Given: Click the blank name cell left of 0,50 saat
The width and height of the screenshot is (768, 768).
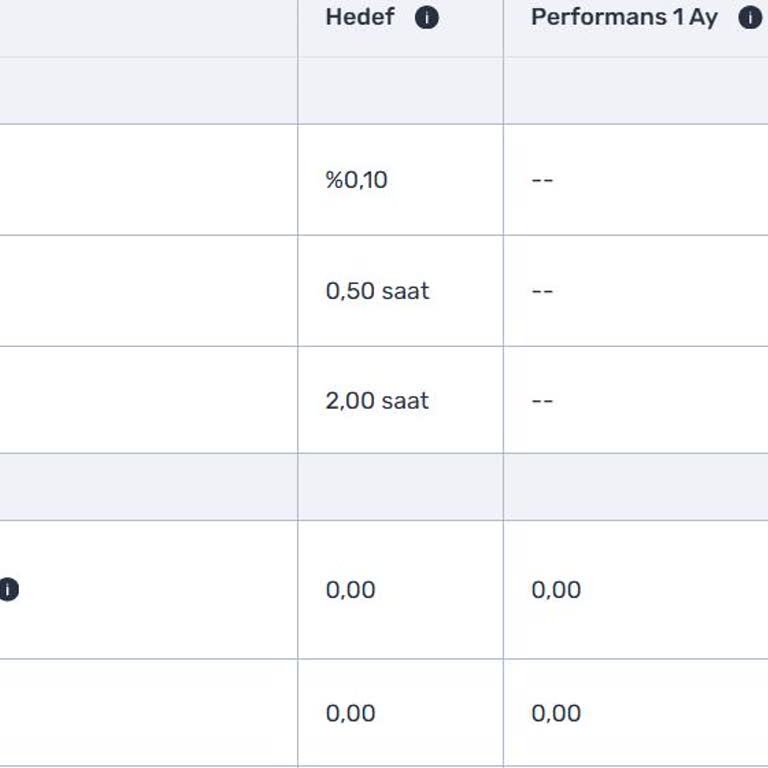Looking at the screenshot, I should (148, 291).
